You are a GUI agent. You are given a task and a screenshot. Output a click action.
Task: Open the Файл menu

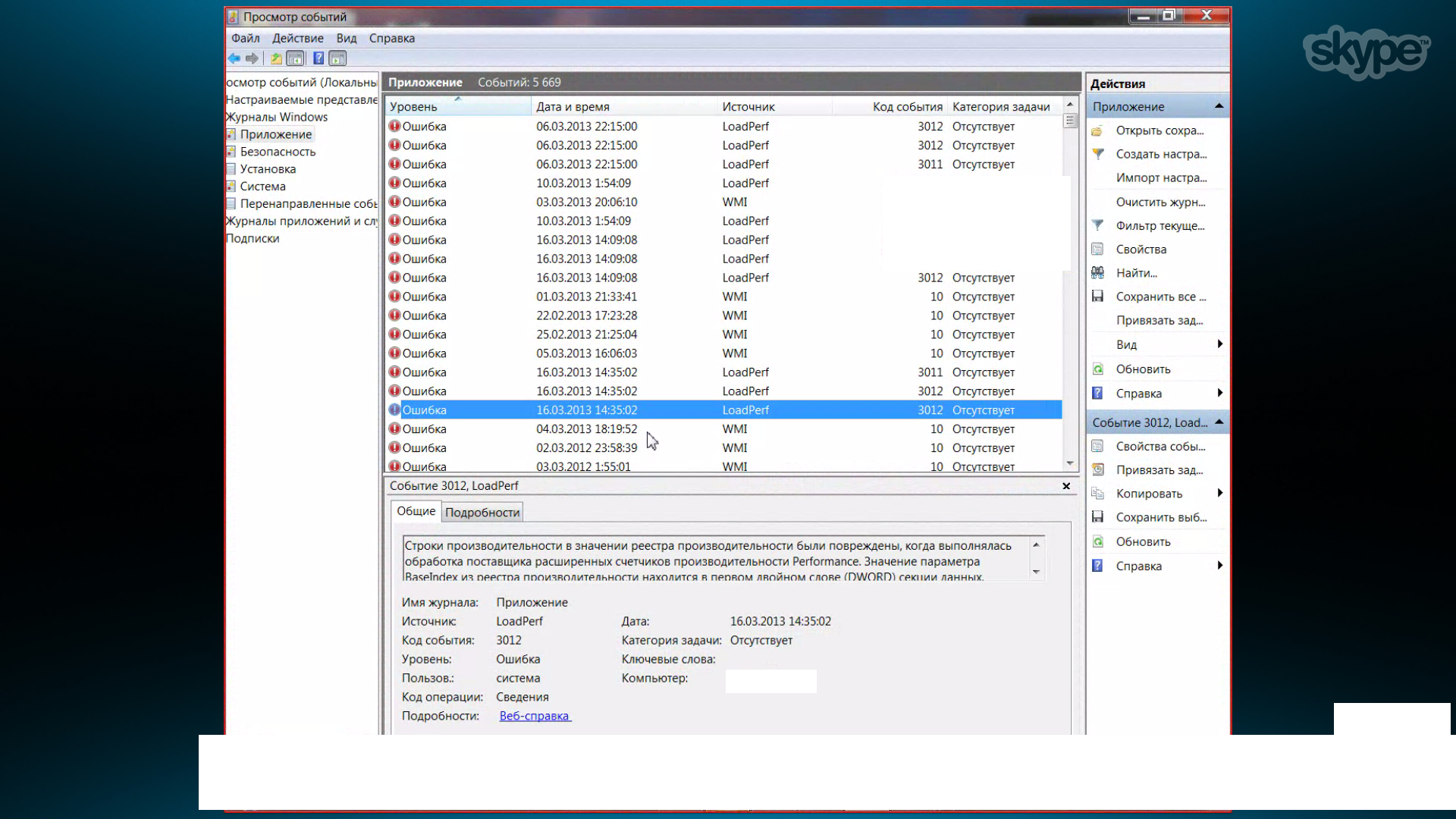point(245,38)
